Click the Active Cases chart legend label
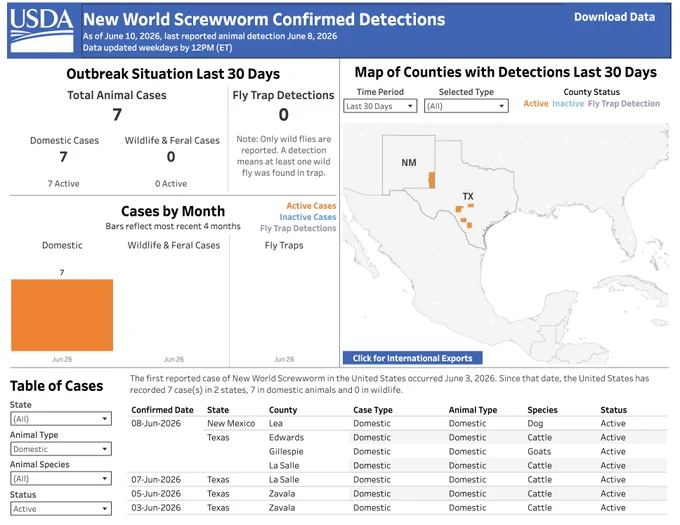Viewport: 680px width, 525px height. pos(311,206)
